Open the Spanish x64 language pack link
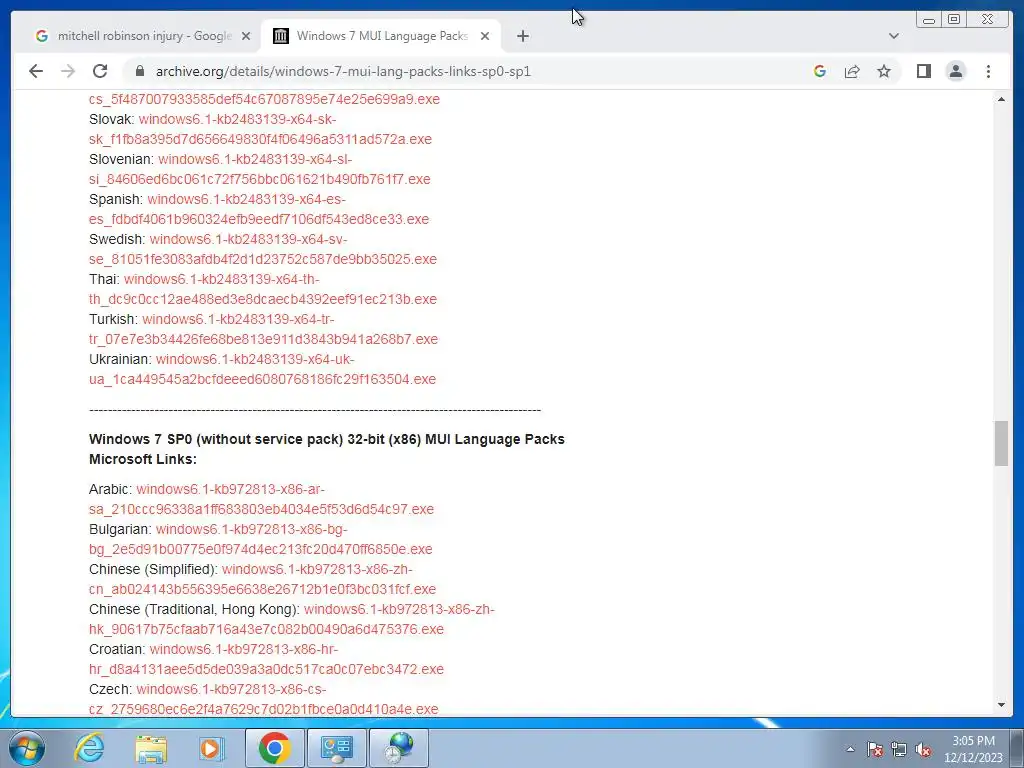The height and width of the screenshot is (768, 1024). click(x=259, y=209)
